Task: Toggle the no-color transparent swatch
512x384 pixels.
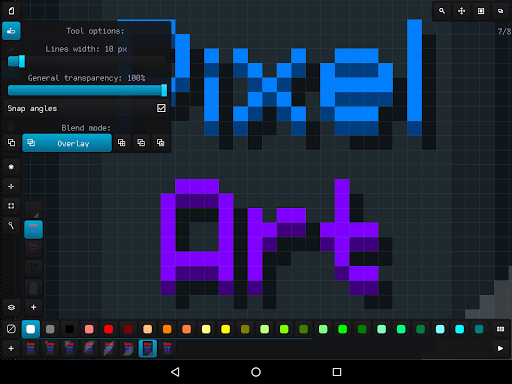Action: coord(11,329)
